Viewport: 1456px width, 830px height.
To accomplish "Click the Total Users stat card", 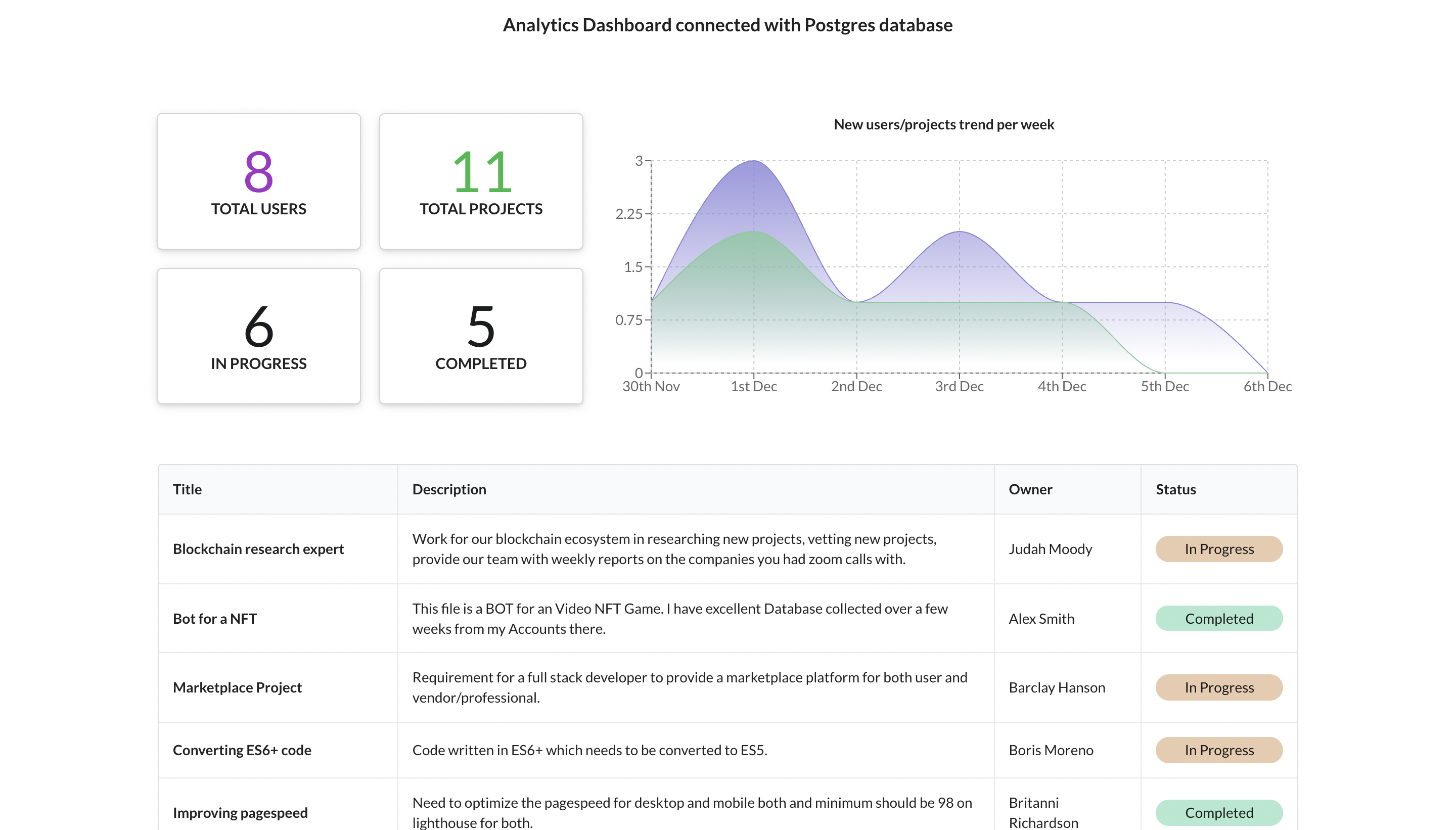I will tap(258, 181).
